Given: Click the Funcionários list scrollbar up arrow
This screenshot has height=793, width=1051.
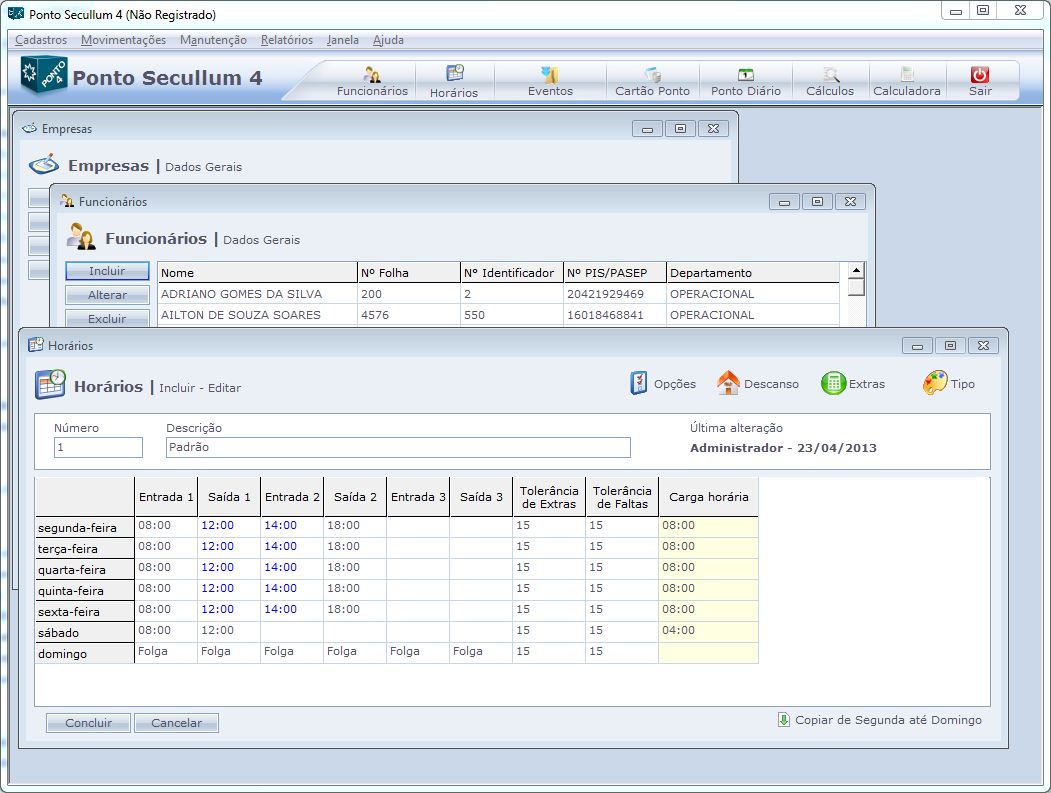Looking at the screenshot, I should [x=856, y=270].
